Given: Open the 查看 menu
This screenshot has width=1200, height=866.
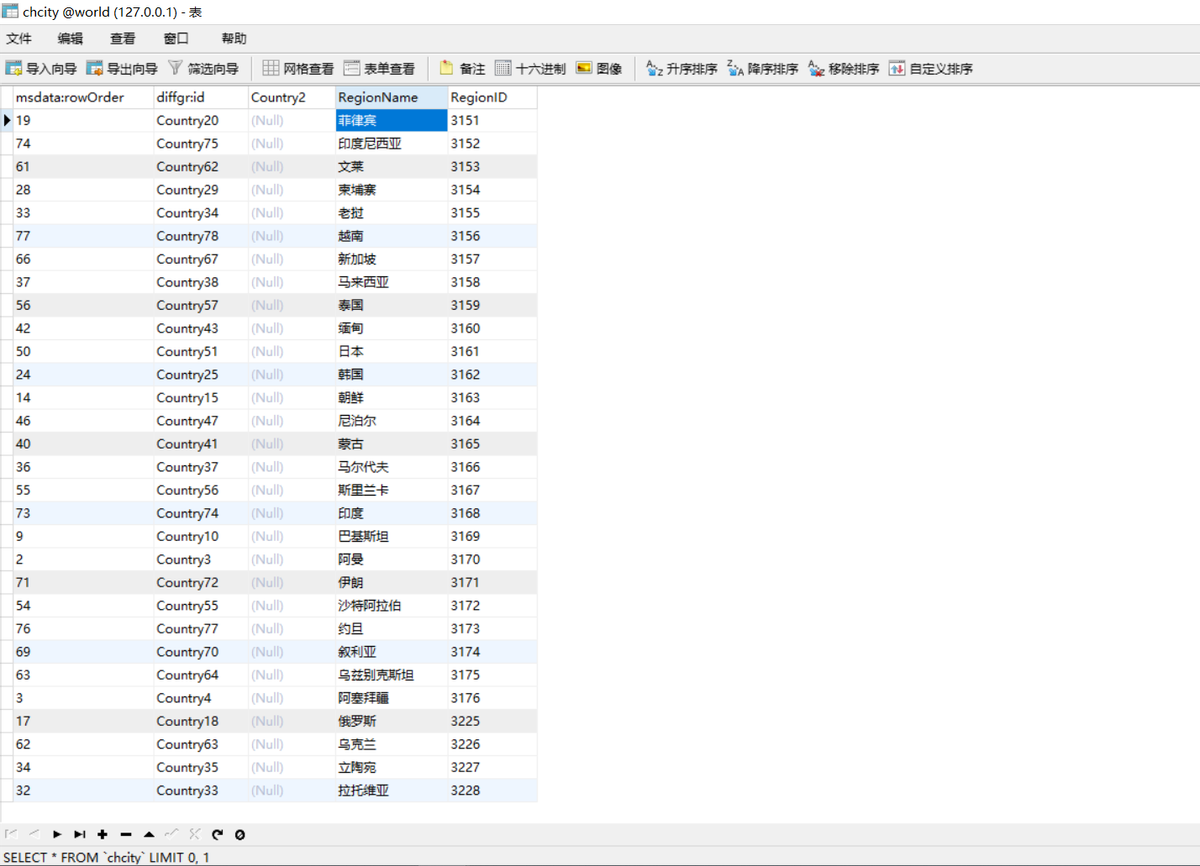Looking at the screenshot, I should coord(123,38).
